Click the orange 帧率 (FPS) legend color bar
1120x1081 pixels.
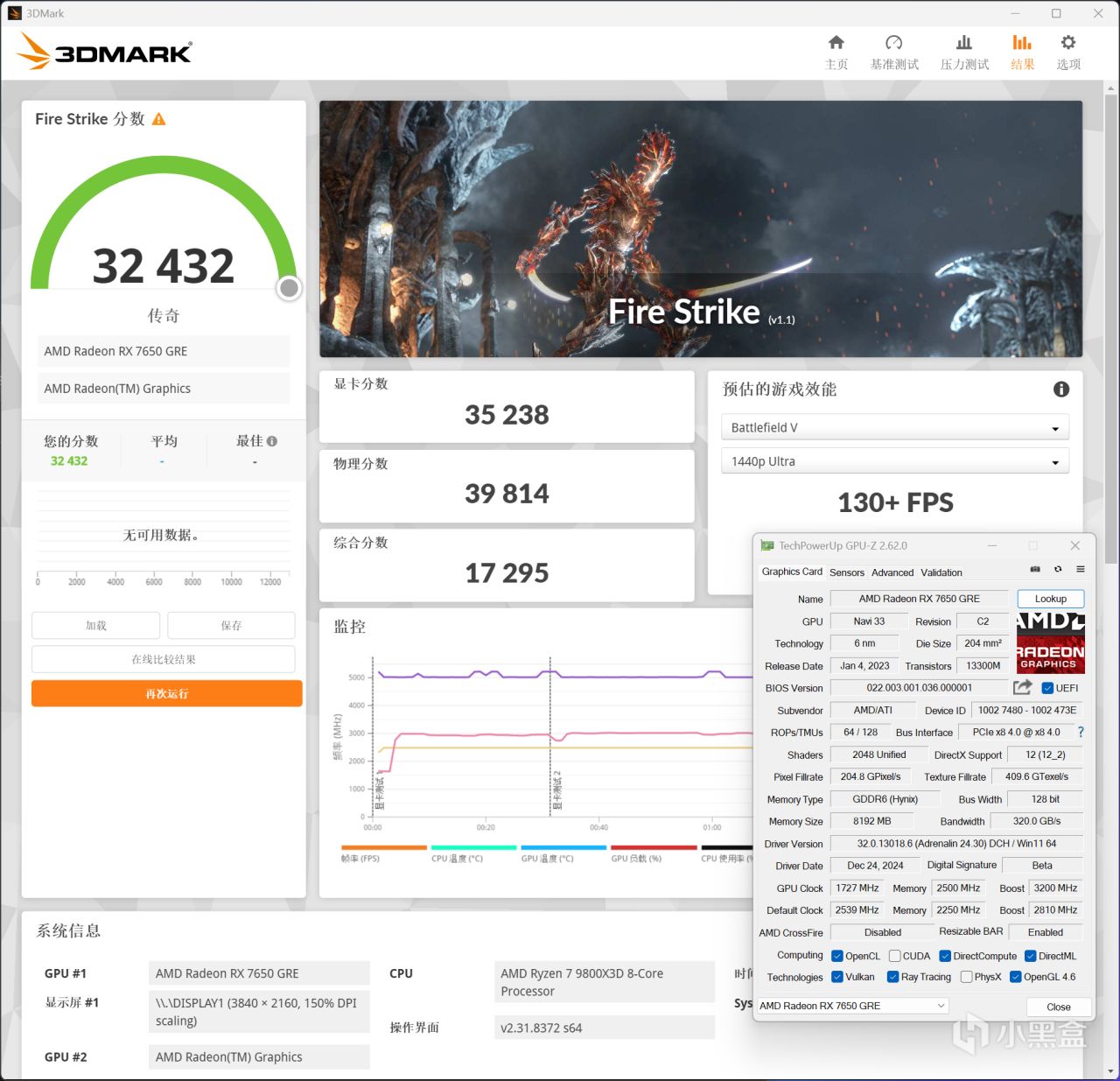(x=384, y=847)
